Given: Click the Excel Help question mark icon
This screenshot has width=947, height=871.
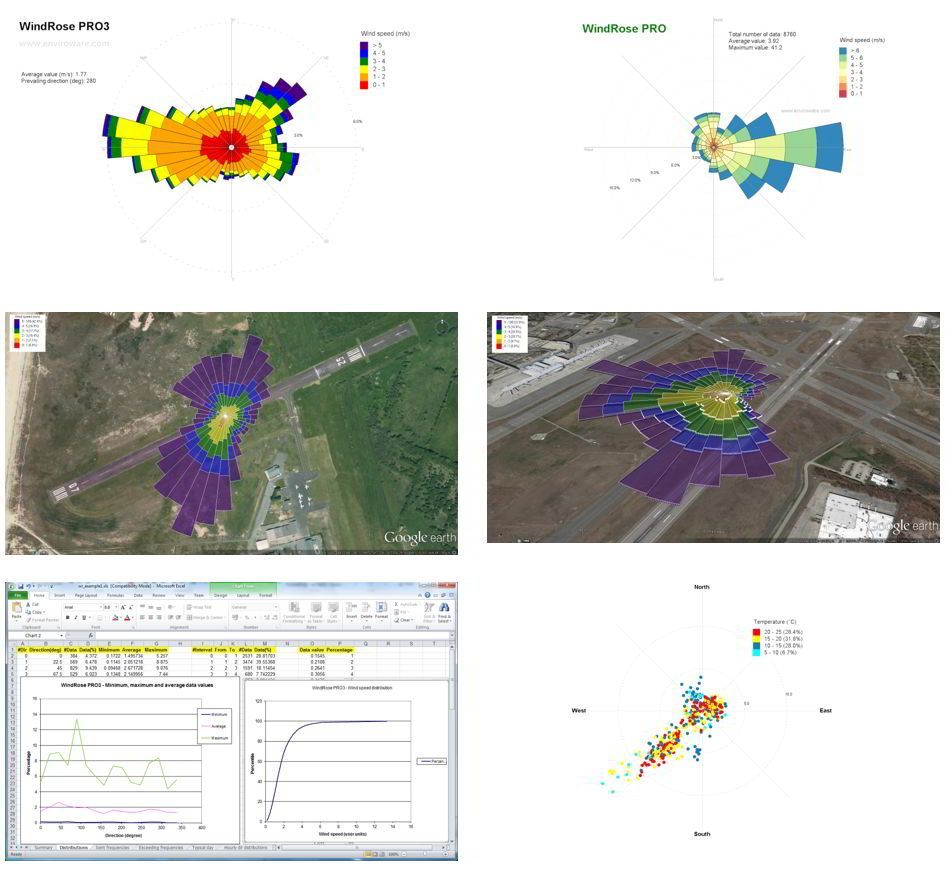Looking at the screenshot, I should pyautogui.click(x=428, y=595).
